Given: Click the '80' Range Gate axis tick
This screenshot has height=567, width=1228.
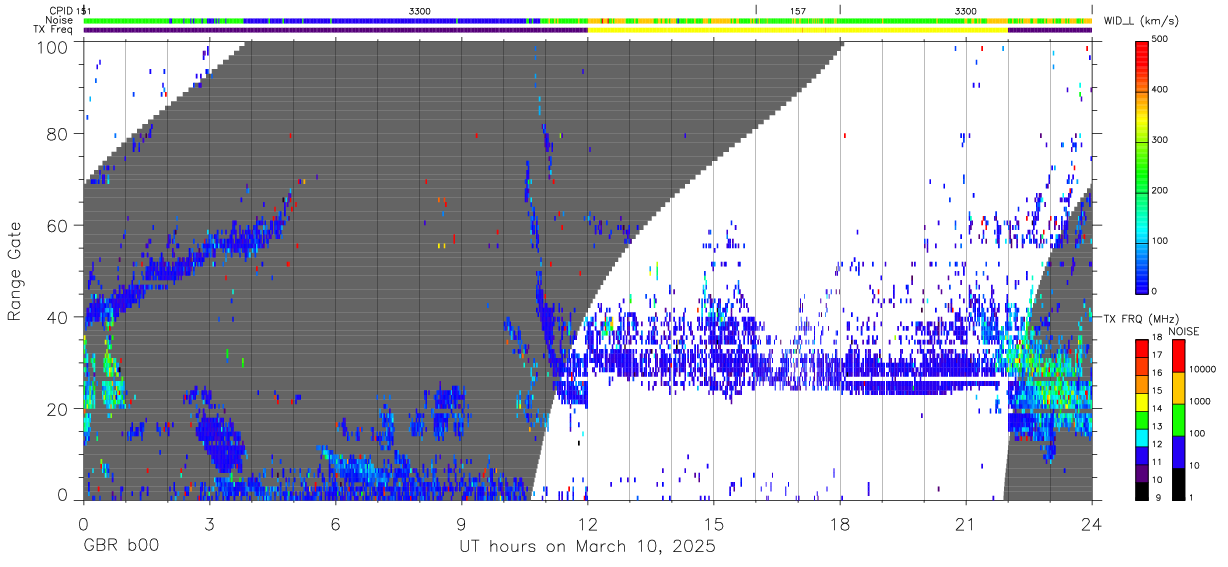Looking at the screenshot, I should [x=58, y=133].
